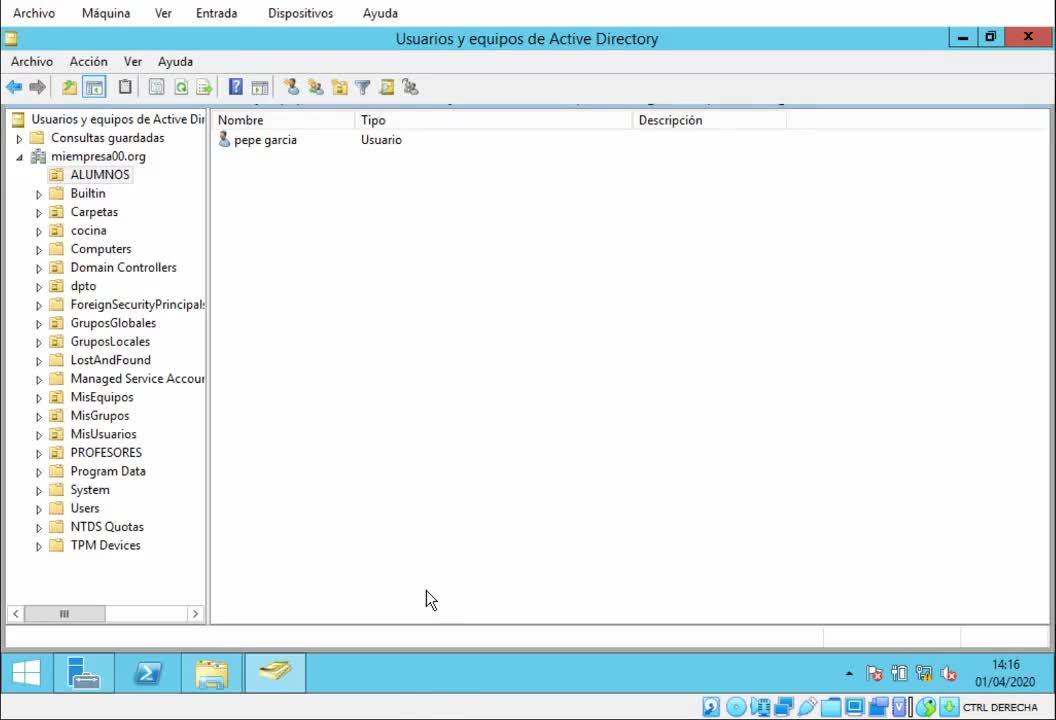Click the clipboard paste icon in the toolbar
The image size is (1056, 720).
[x=125, y=87]
